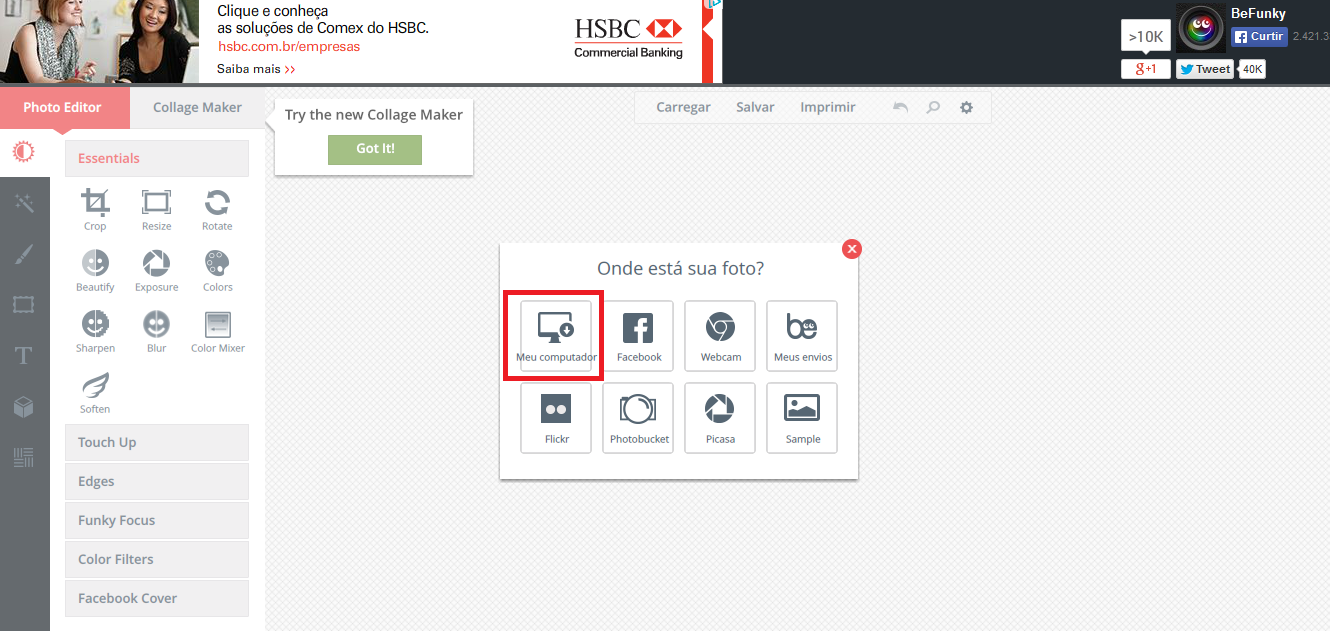Switch to the Collage Maker tab
This screenshot has width=1330, height=631.
coord(197,107)
